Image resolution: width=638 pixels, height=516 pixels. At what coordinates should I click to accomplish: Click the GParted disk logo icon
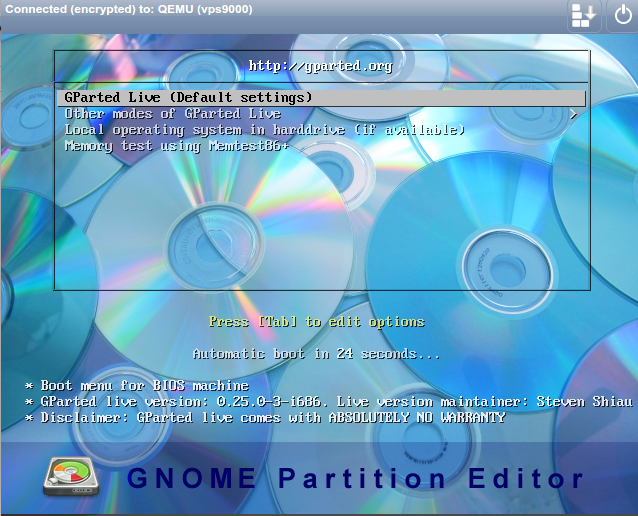click(x=69, y=474)
